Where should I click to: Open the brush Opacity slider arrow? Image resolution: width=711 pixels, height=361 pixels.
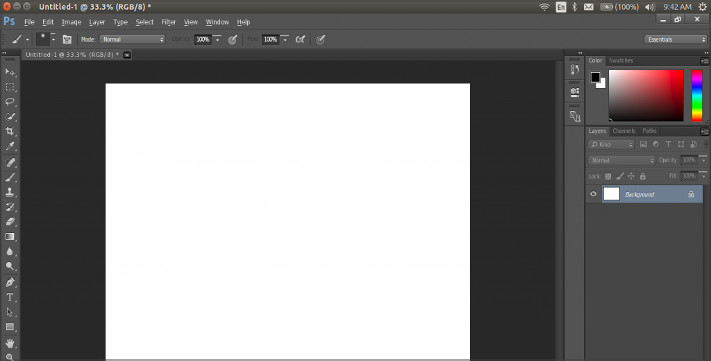tap(217, 39)
